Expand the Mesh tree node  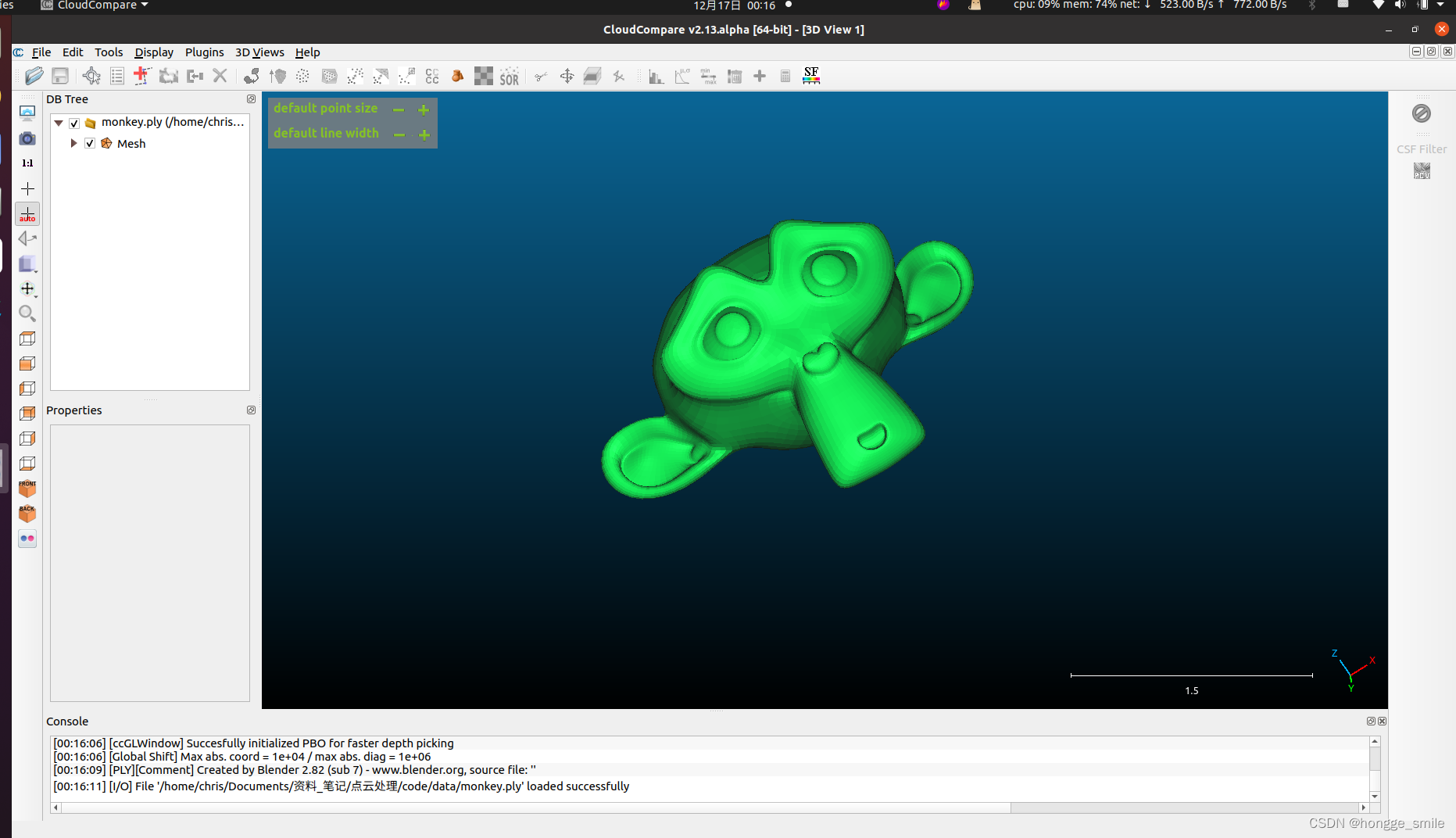(74, 144)
